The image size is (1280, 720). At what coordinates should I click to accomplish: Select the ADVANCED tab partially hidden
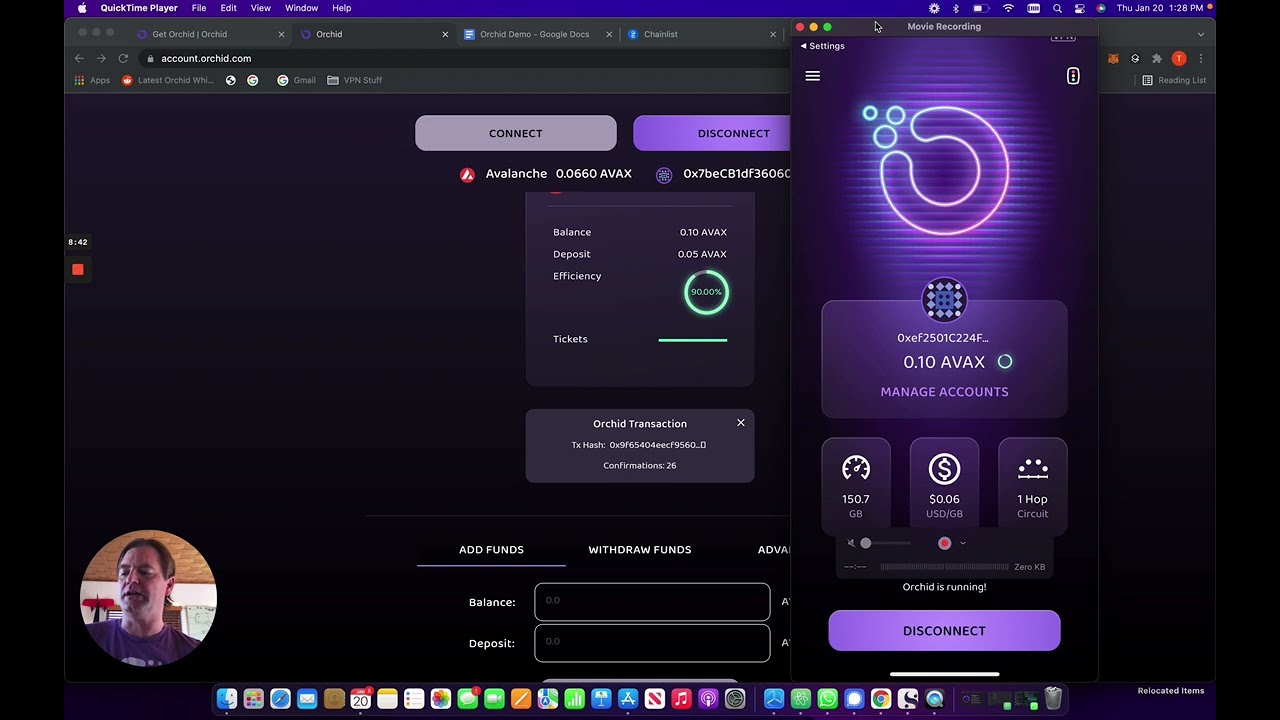click(774, 550)
